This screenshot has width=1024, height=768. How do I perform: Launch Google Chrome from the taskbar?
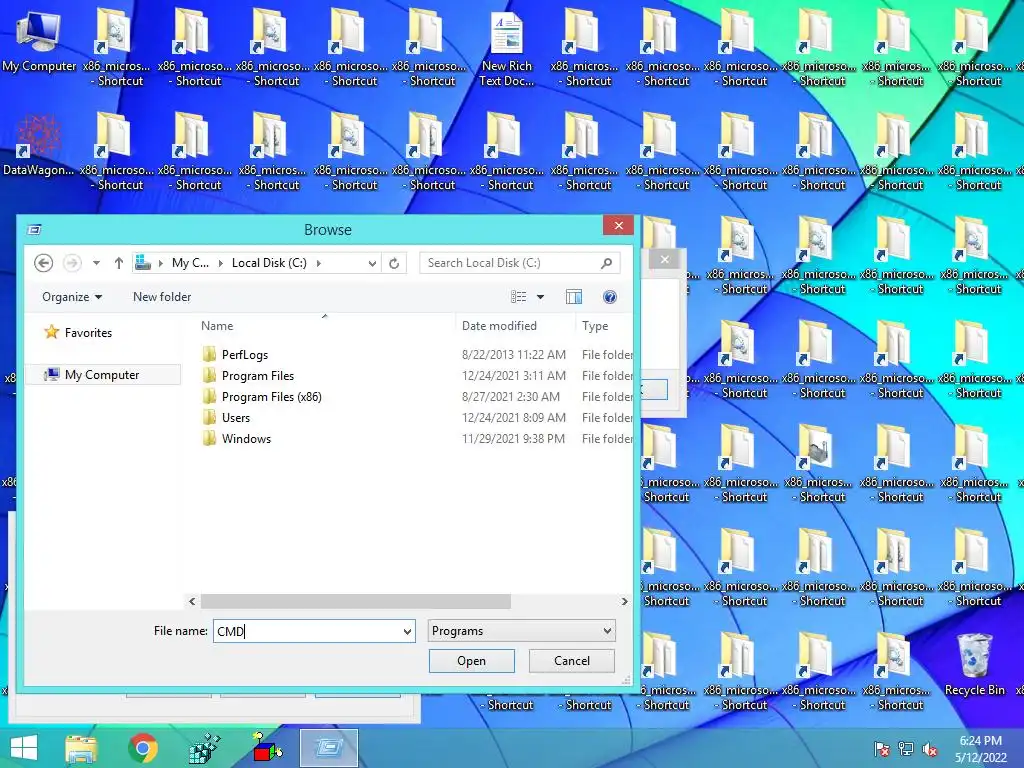142,748
